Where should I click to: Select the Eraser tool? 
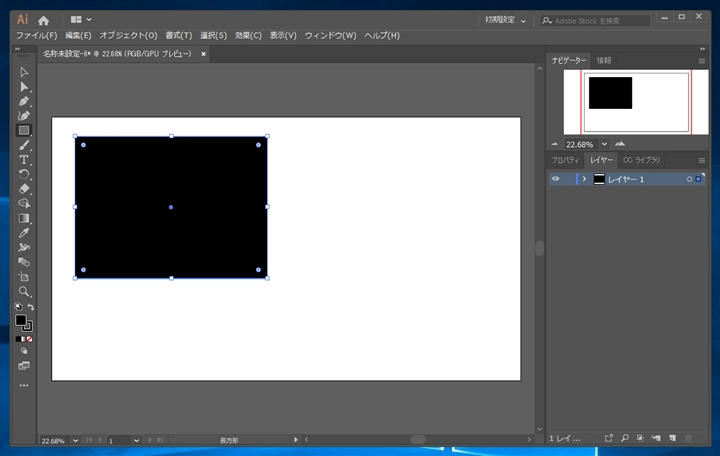pos(24,189)
